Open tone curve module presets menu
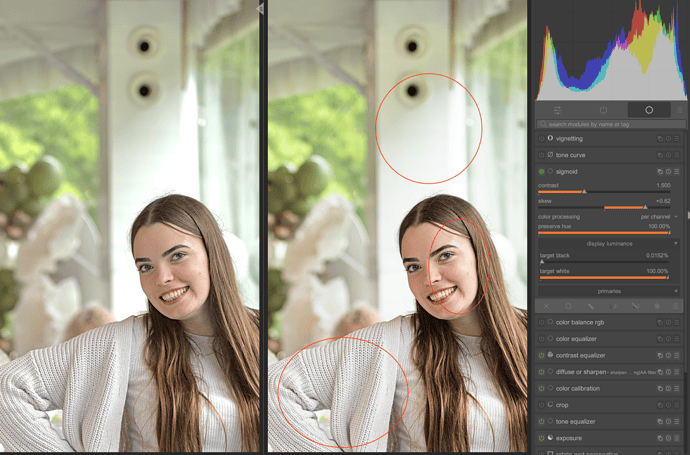This screenshot has height=455, width=690. (678, 155)
